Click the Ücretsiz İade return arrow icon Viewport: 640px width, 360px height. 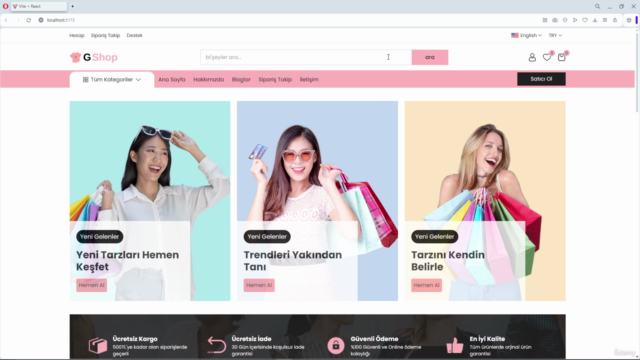216,345
